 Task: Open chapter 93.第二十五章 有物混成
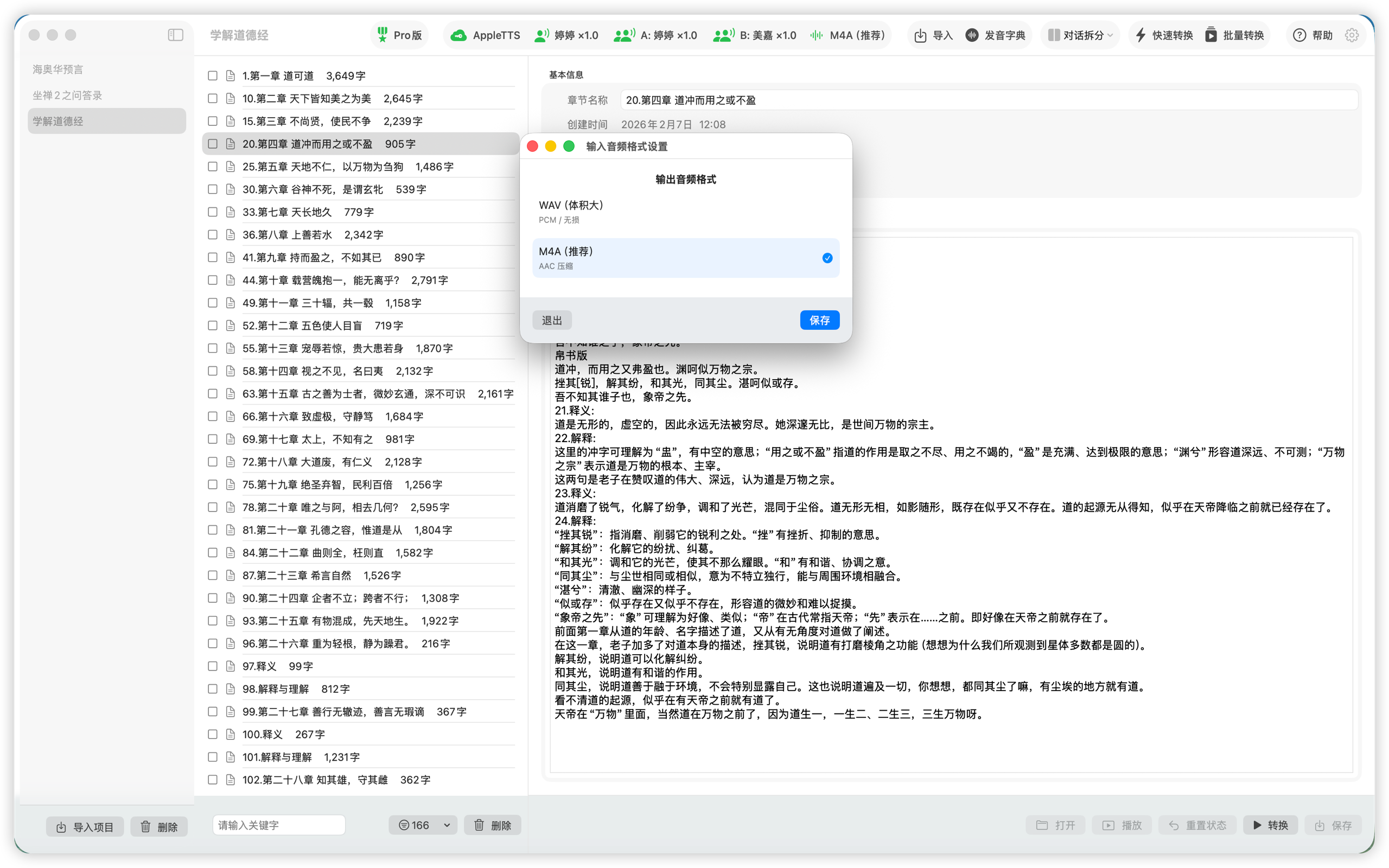(360, 621)
